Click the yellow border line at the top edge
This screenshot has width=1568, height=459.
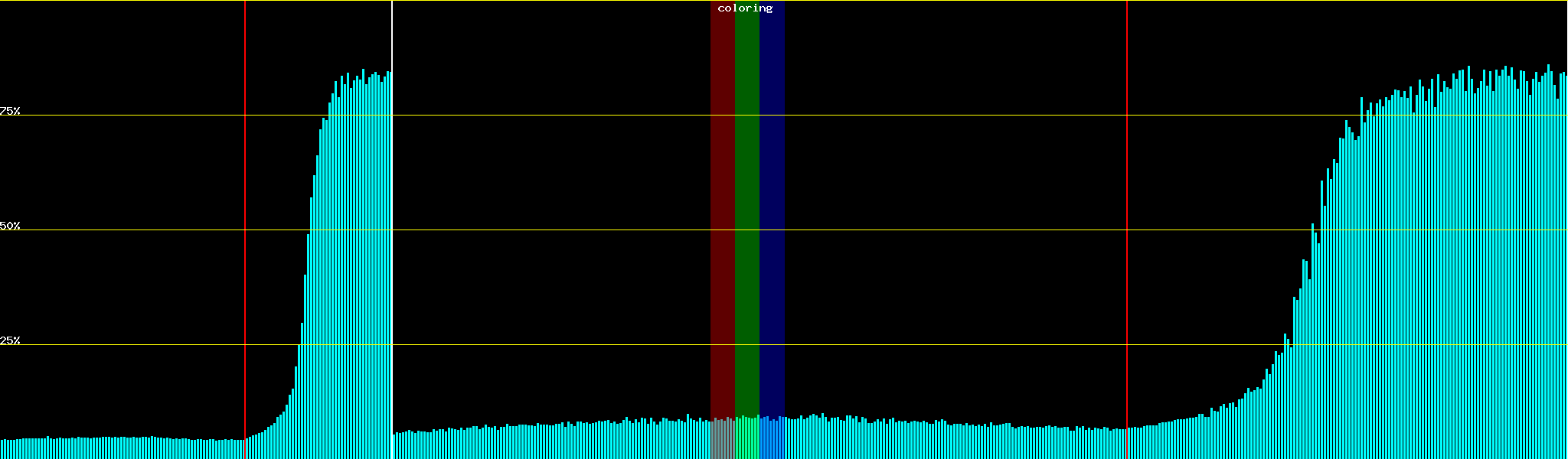536,1
